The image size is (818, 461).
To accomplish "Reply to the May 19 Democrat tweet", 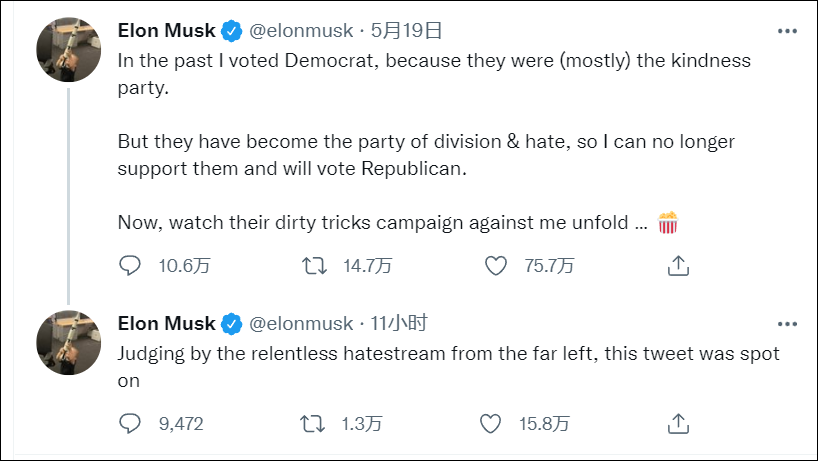I will click(x=130, y=265).
